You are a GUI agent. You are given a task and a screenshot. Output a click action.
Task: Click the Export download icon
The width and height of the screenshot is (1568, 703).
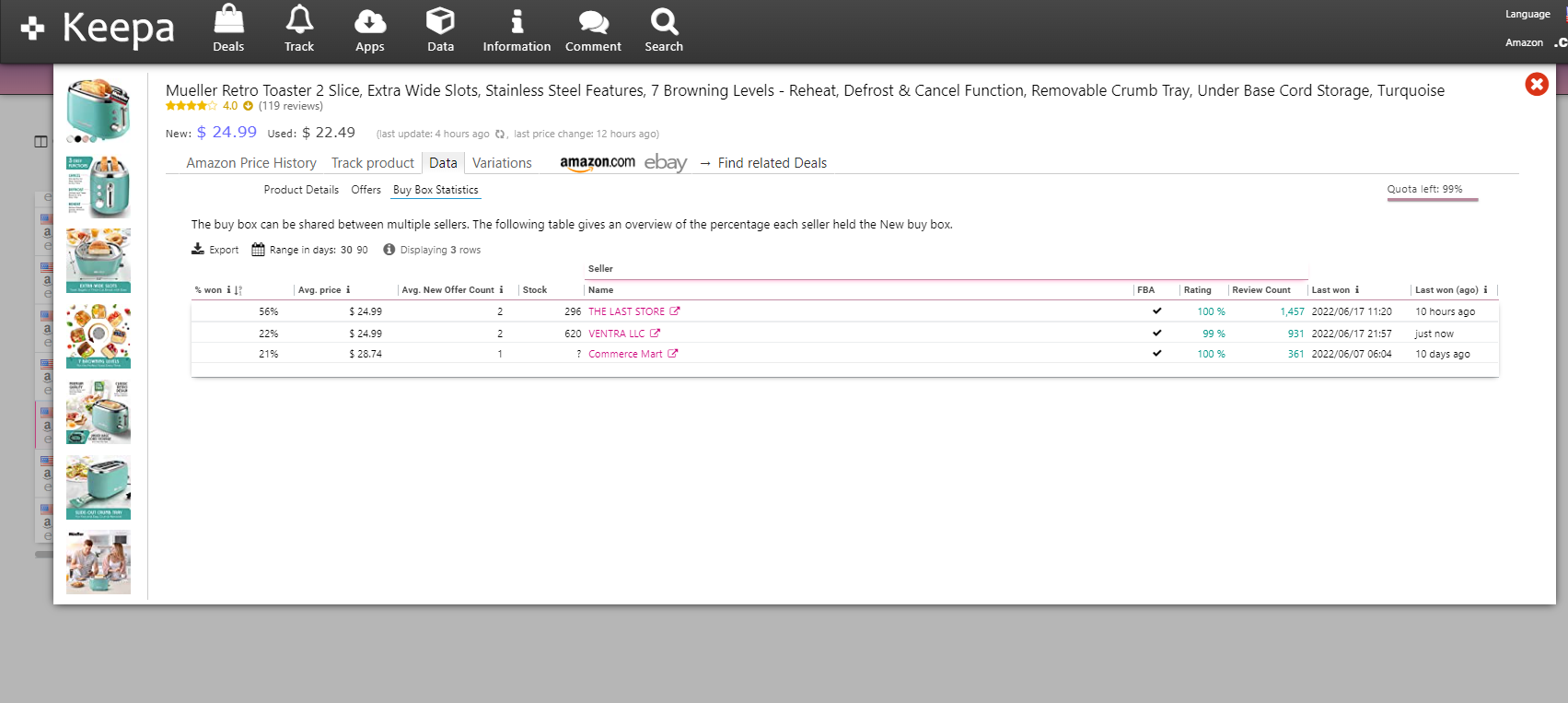(197, 249)
